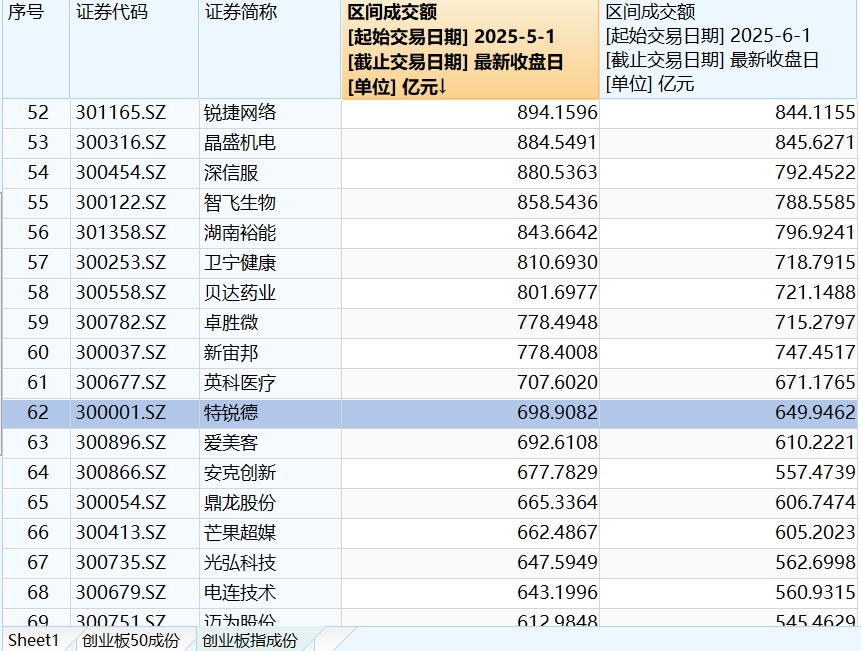Click the 证券简称 column header
Image resolution: width=861 pixels, height=651 pixels.
tap(270, 49)
